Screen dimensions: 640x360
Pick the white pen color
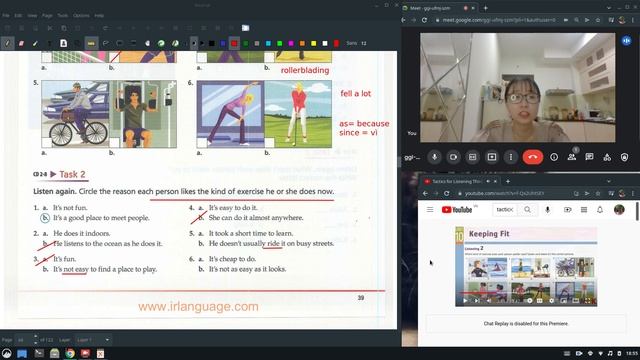tap(325, 43)
